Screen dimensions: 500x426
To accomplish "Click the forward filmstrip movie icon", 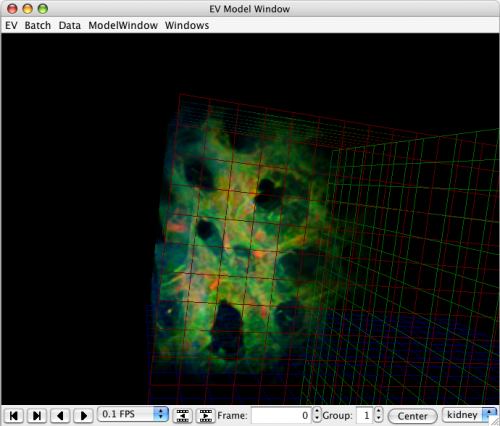I will click(206, 416).
